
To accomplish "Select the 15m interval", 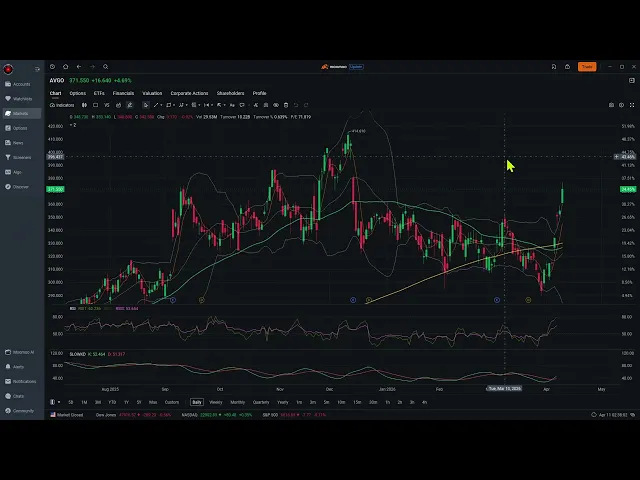I will pos(357,402).
